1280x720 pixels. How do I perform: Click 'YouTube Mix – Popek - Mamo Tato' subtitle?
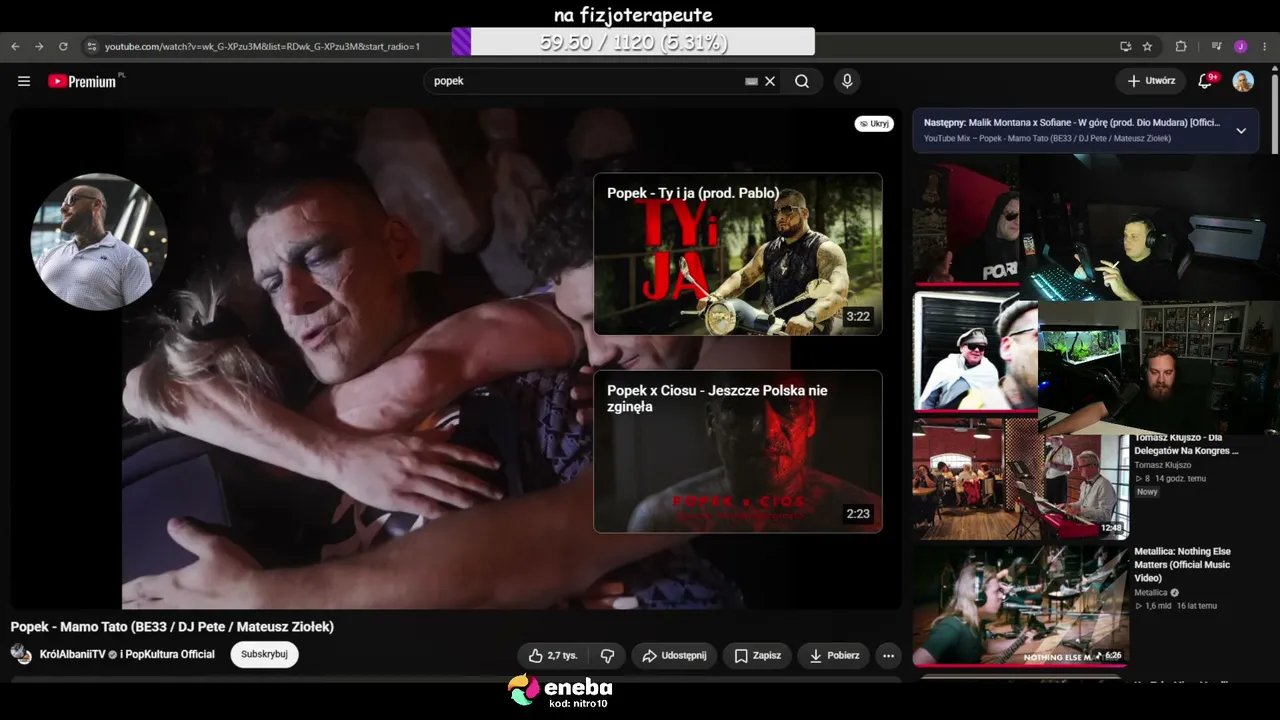[1047, 138]
